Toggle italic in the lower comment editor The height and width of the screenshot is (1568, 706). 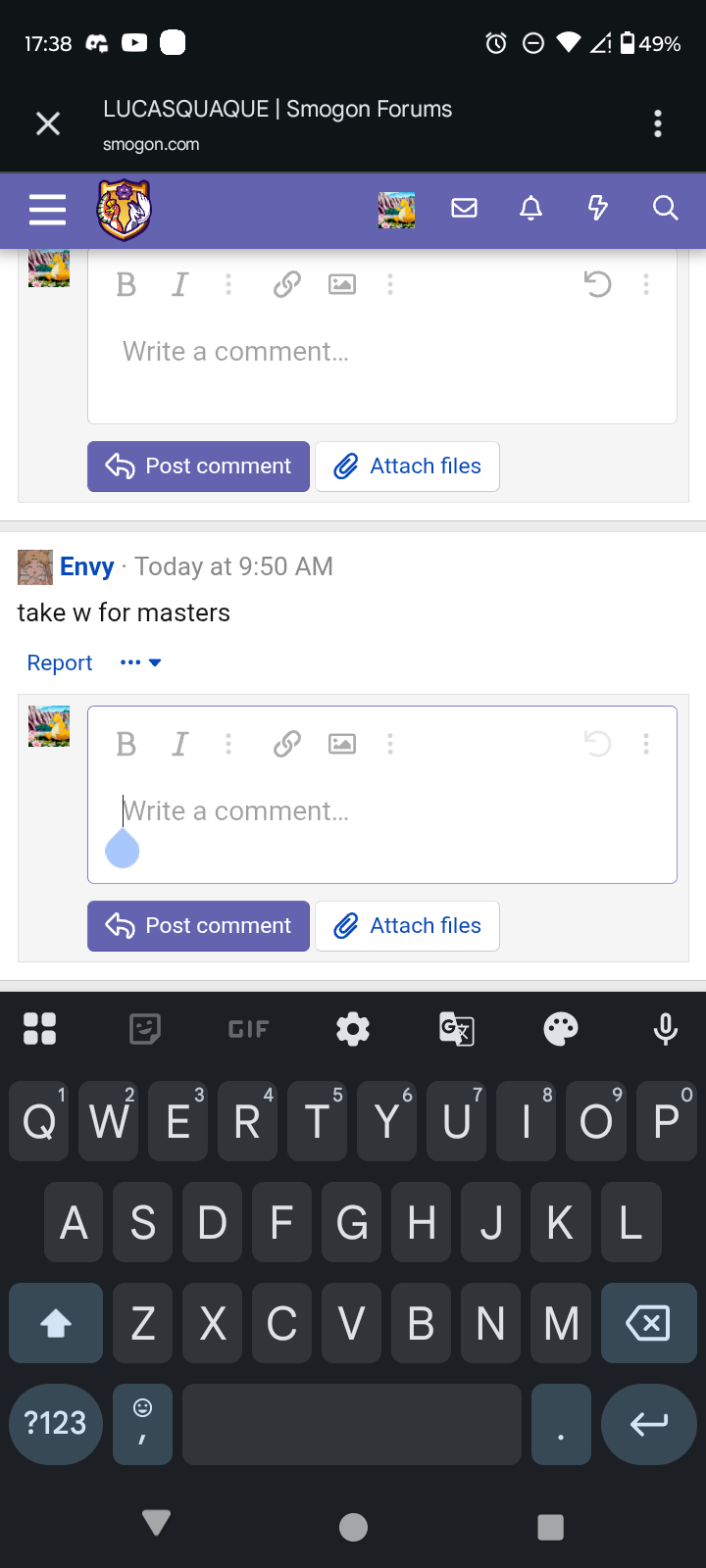click(179, 744)
